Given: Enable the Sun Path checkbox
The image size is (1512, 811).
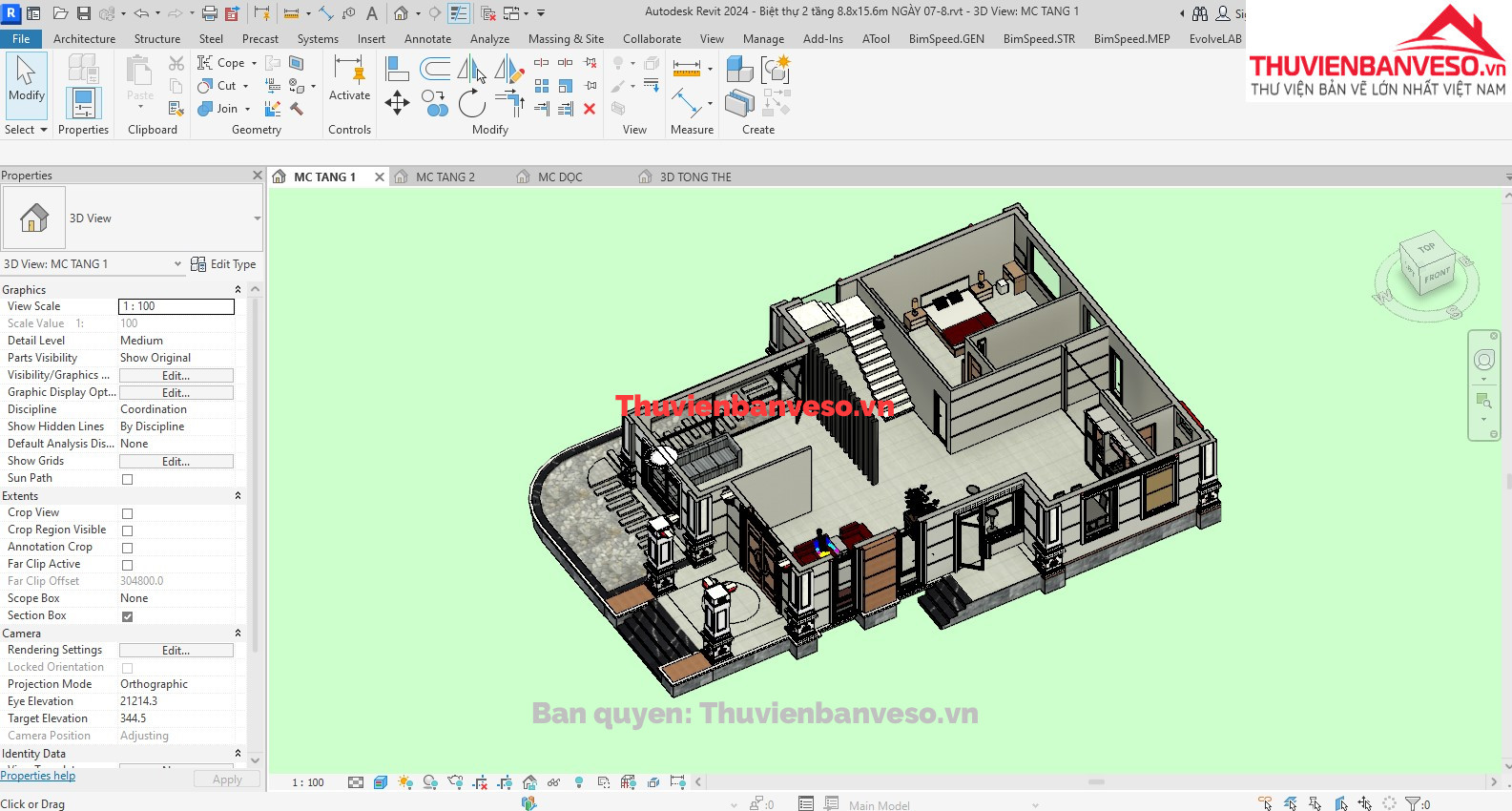Looking at the screenshot, I should click(x=127, y=479).
